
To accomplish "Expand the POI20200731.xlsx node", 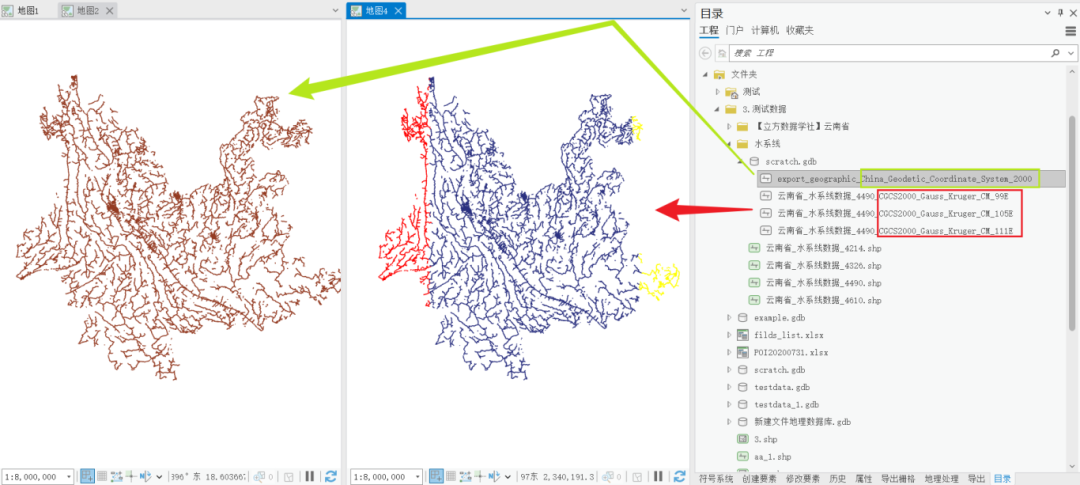I will (729, 353).
